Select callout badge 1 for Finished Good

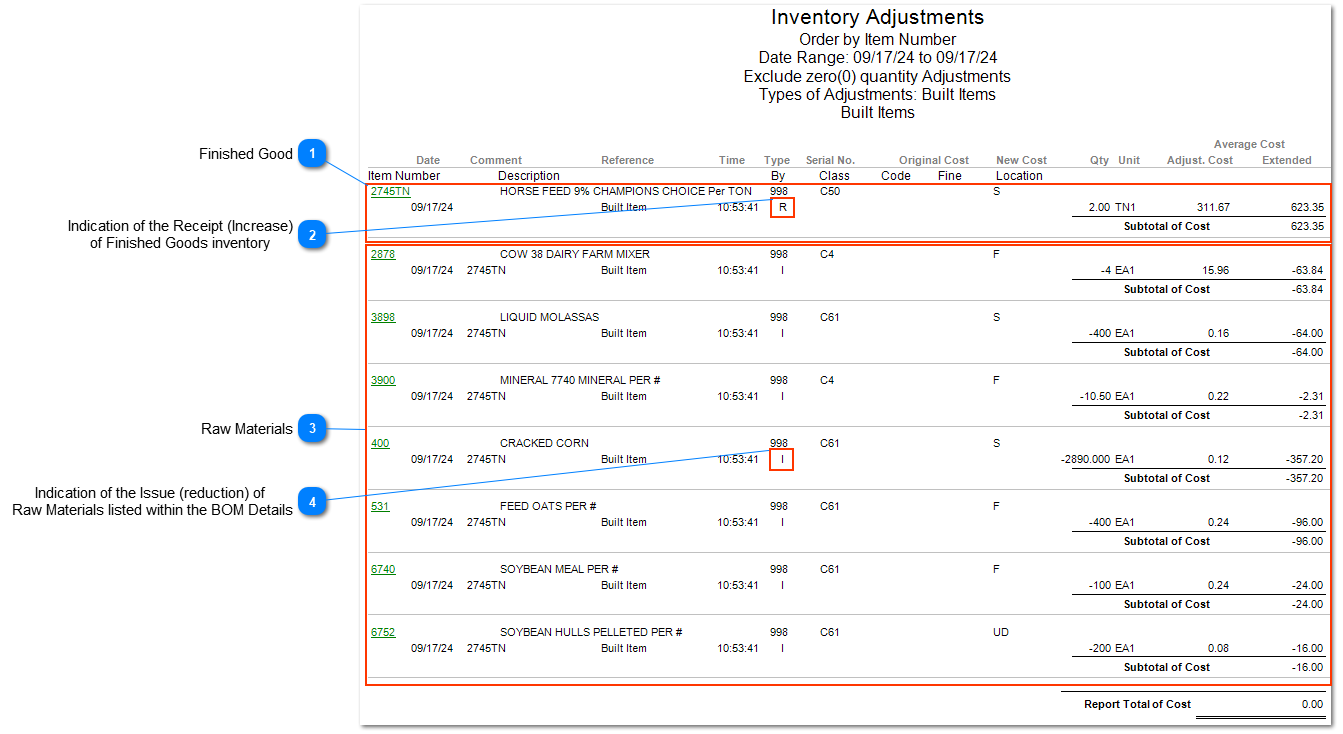pos(313,153)
